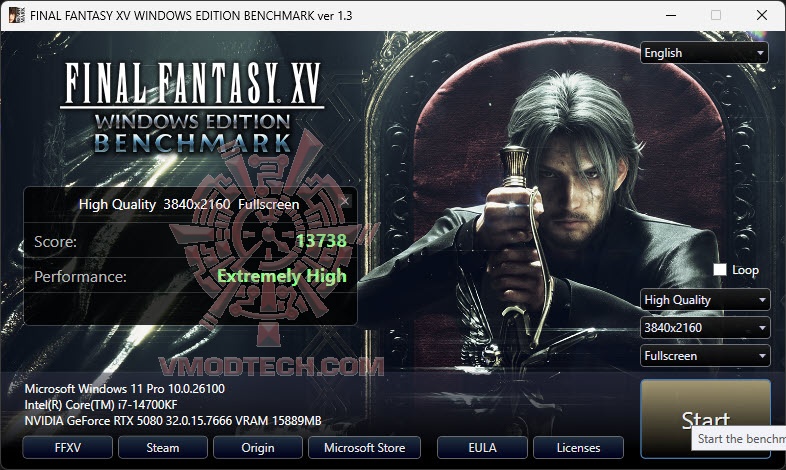Click the Final Fantasy XV title logo
The image size is (786, 470).
(192, 108)
